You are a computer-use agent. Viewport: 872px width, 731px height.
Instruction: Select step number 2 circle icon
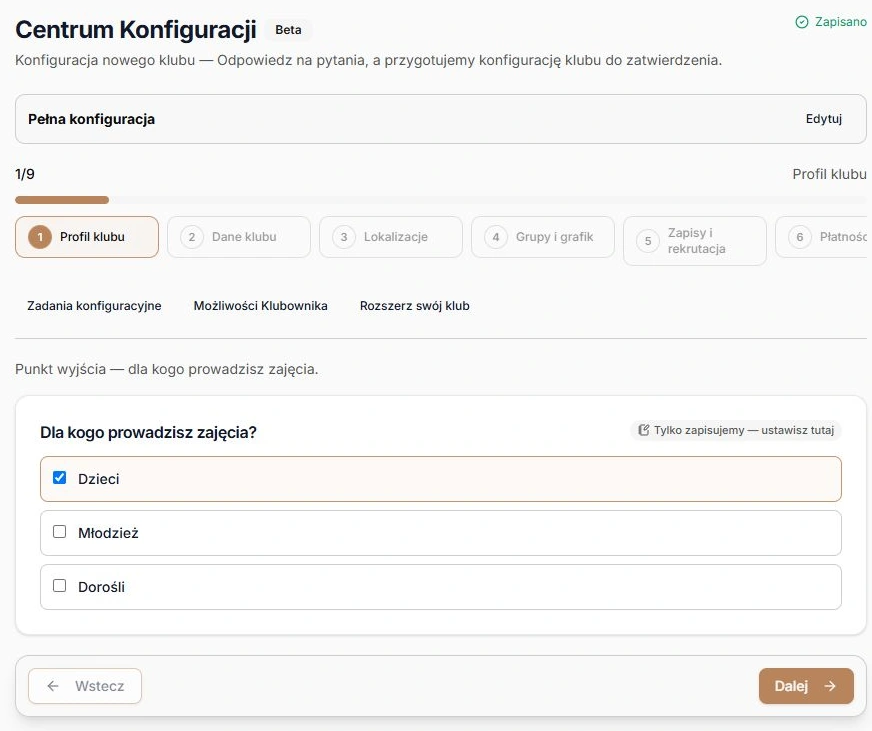(192, 237)
